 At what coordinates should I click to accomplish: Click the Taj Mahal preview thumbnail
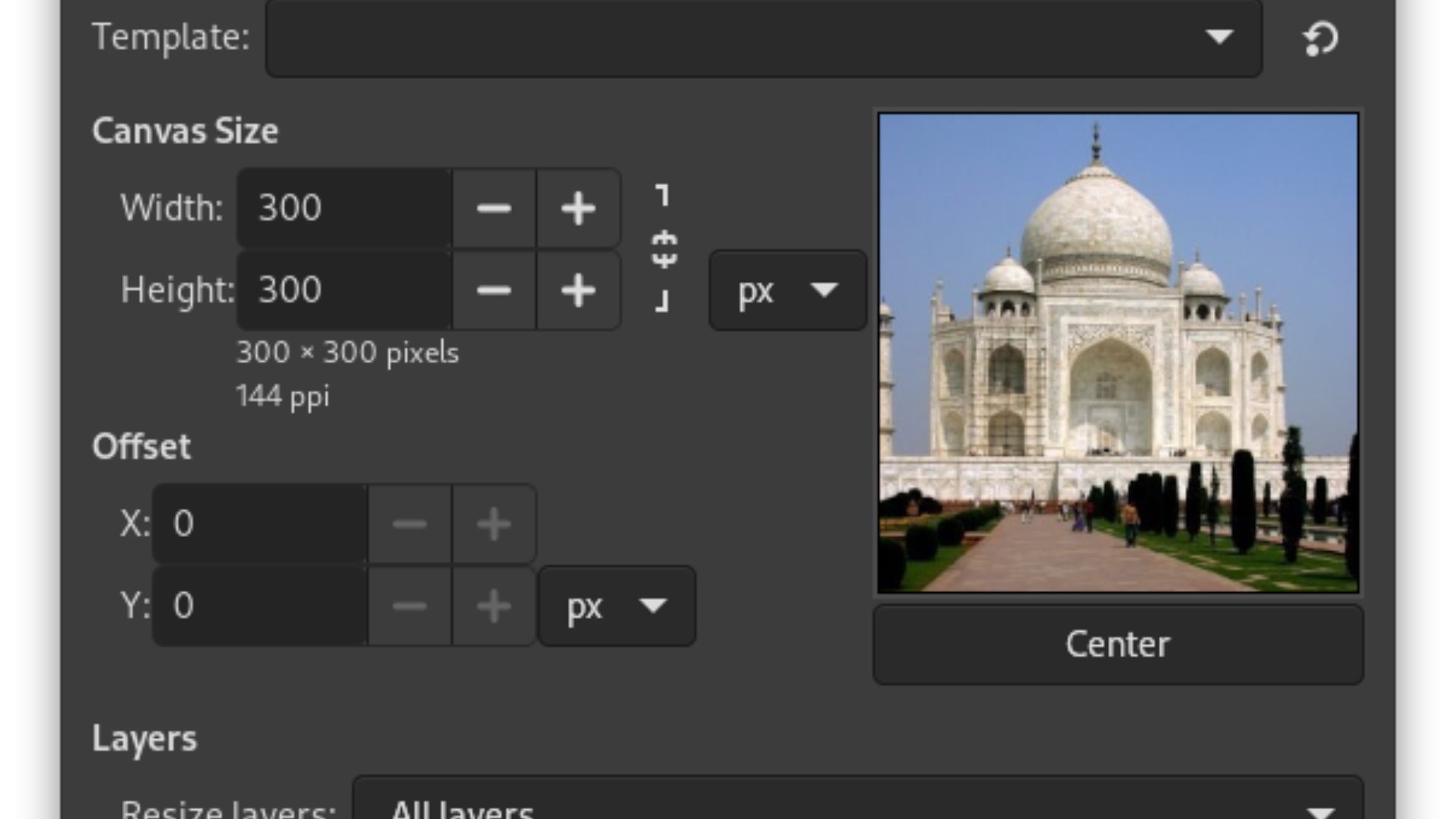point(1119,353)
